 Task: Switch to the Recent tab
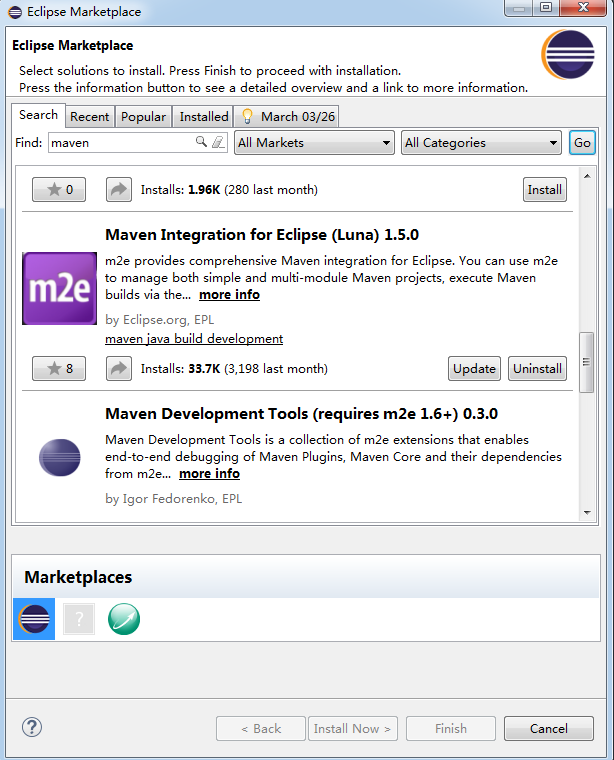90,117
